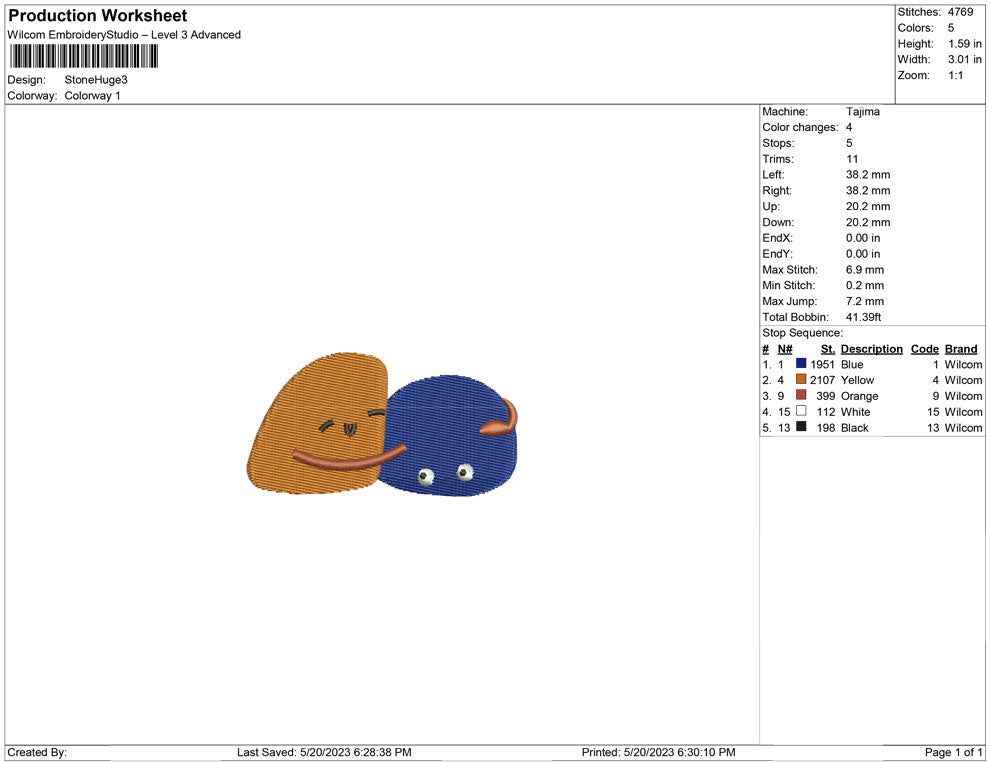Click the Orange thread color swatch
990x762 pixels.
801,395
